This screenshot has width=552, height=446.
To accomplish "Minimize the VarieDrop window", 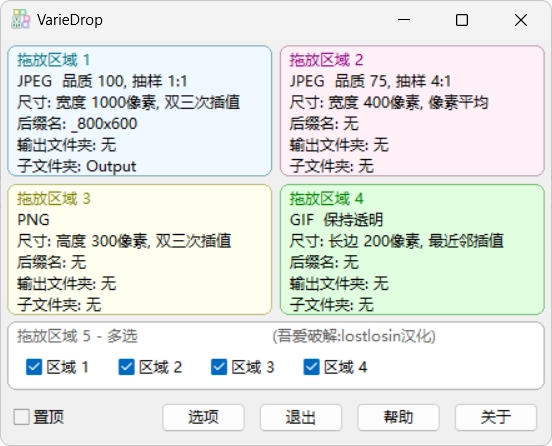I will tap(404, 20).
